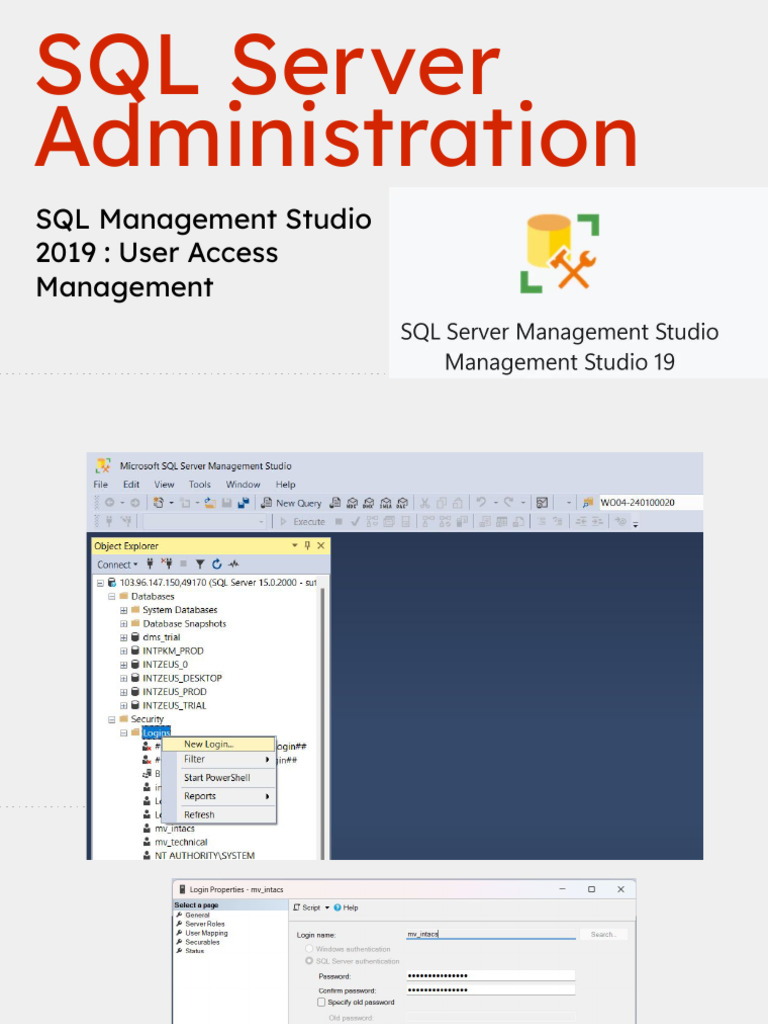This screenshot has height=1024, width=768.
Task: Collapse the 103.96.147.150 server node
Action: (x=100, y=583)
